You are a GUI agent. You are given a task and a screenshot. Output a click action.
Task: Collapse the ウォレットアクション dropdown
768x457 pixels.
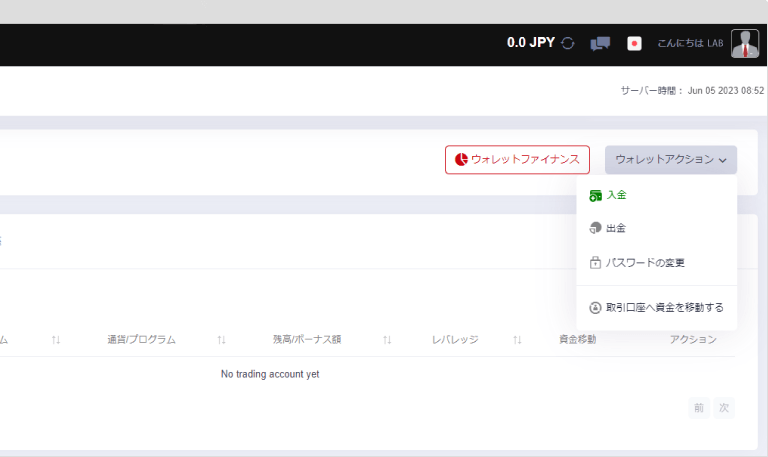671,160
